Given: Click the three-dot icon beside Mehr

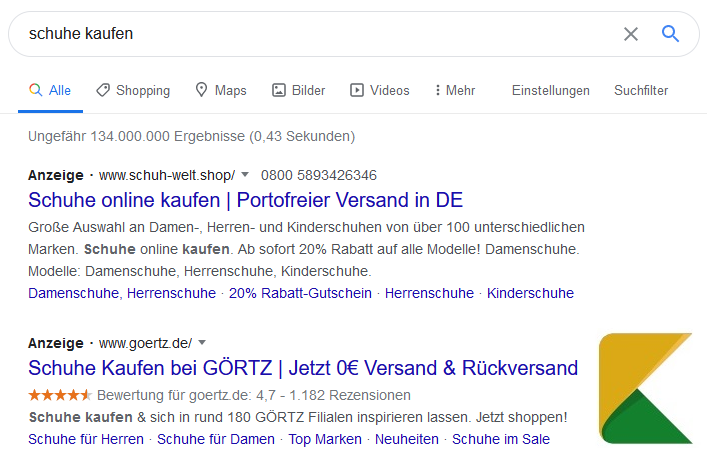Looking at the screenshot, I should coord(437,90).
